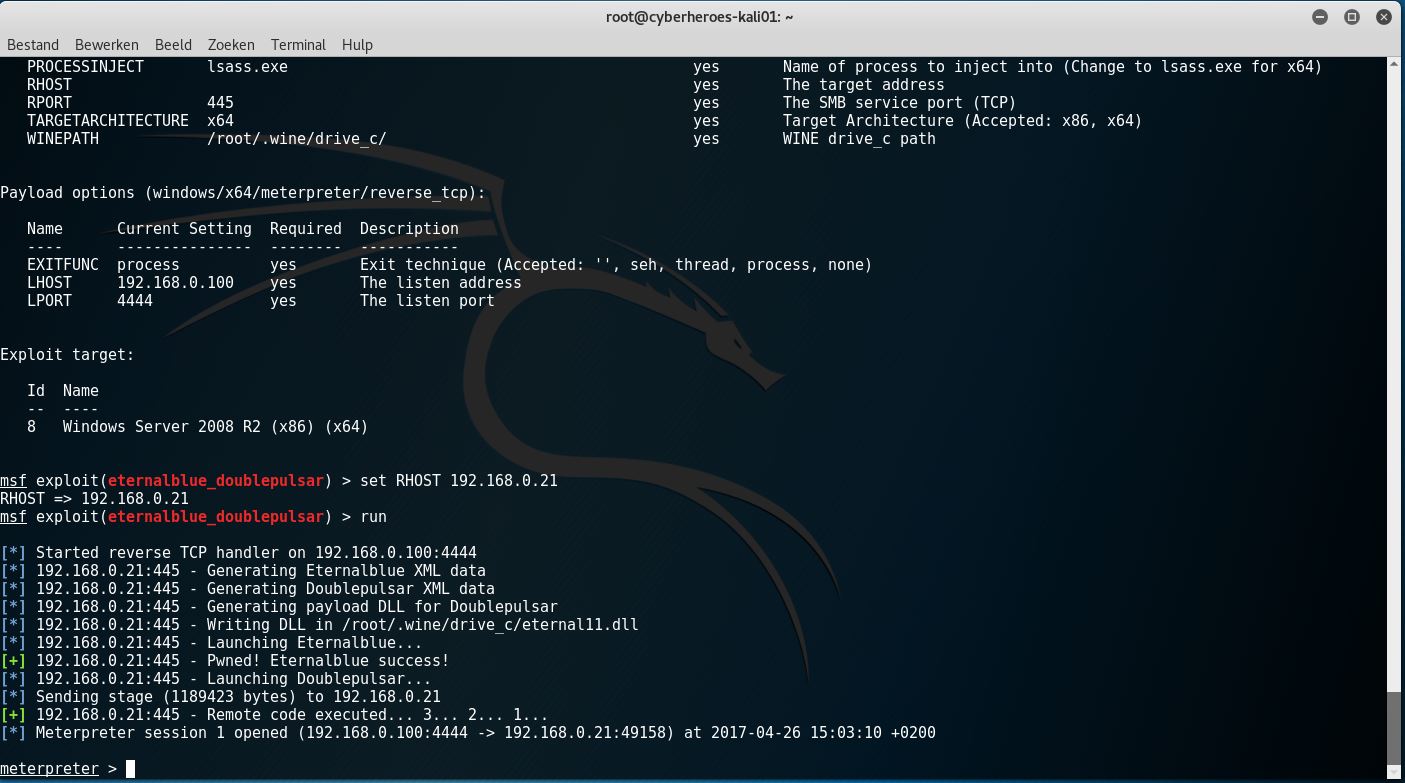Viewport: 1405px width, 783px height.
Task: Click the 'Remote code executed...' line
Action: (x=274, y=715)
